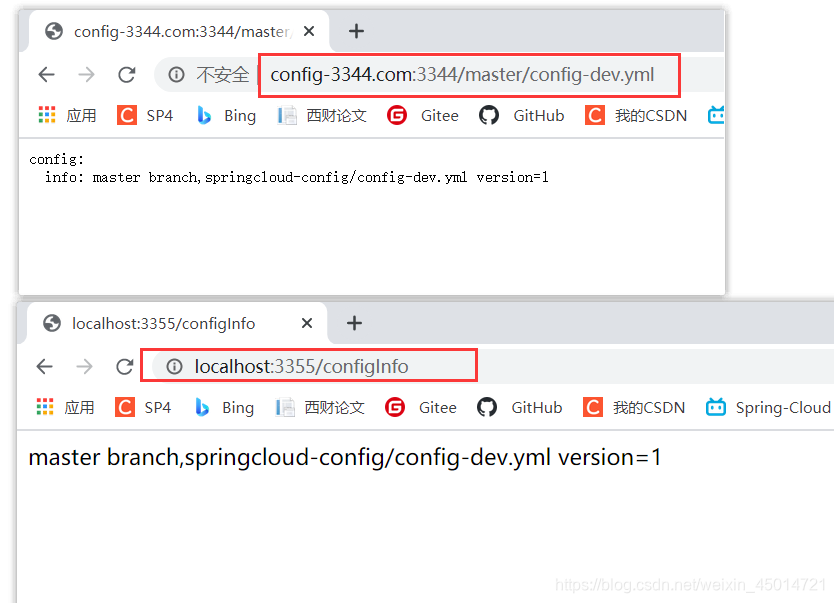Reload the localhost:3355 page
The width and height of the screenshot is (834, 603).
(x=124, y=366)
